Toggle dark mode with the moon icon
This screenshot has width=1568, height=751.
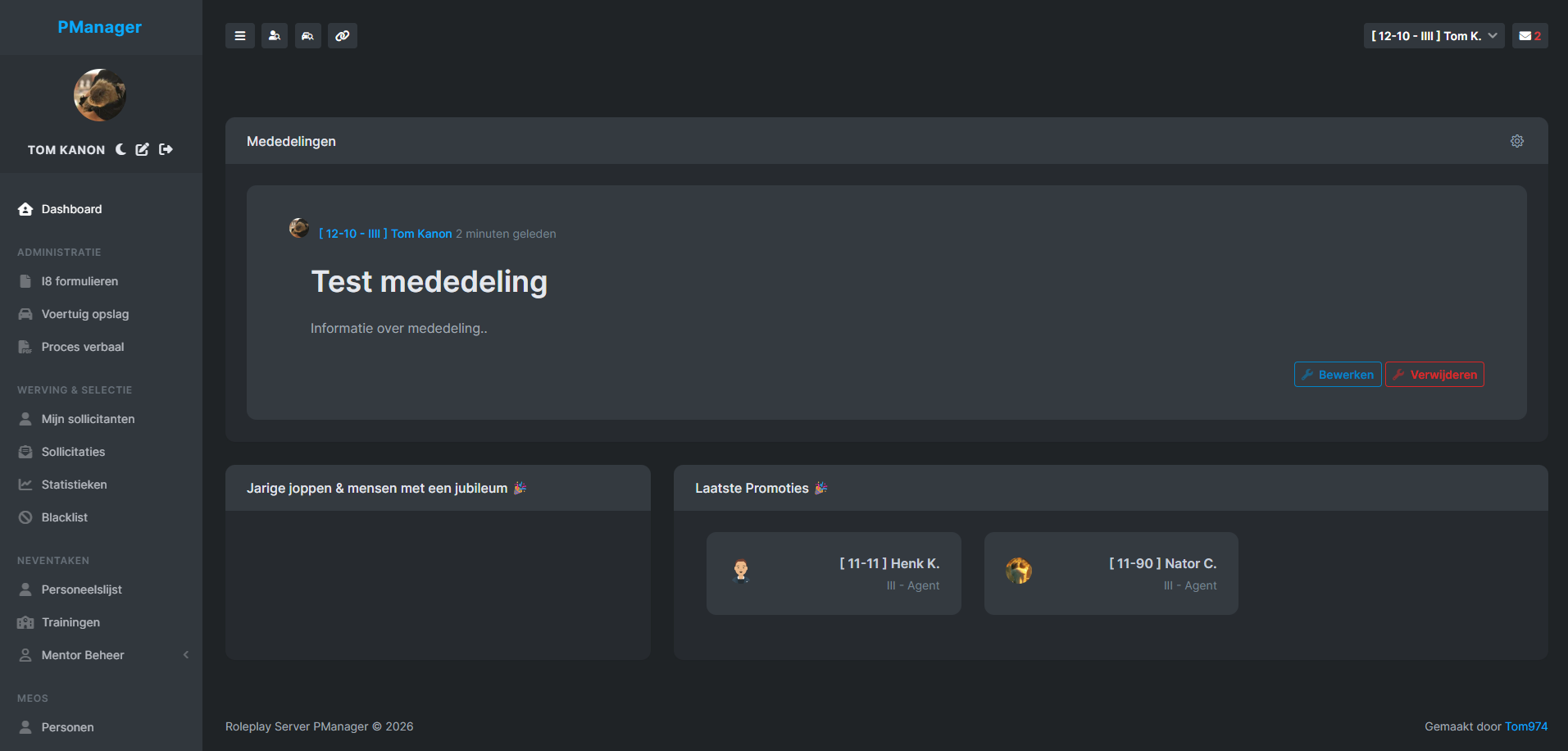point(120,149)
